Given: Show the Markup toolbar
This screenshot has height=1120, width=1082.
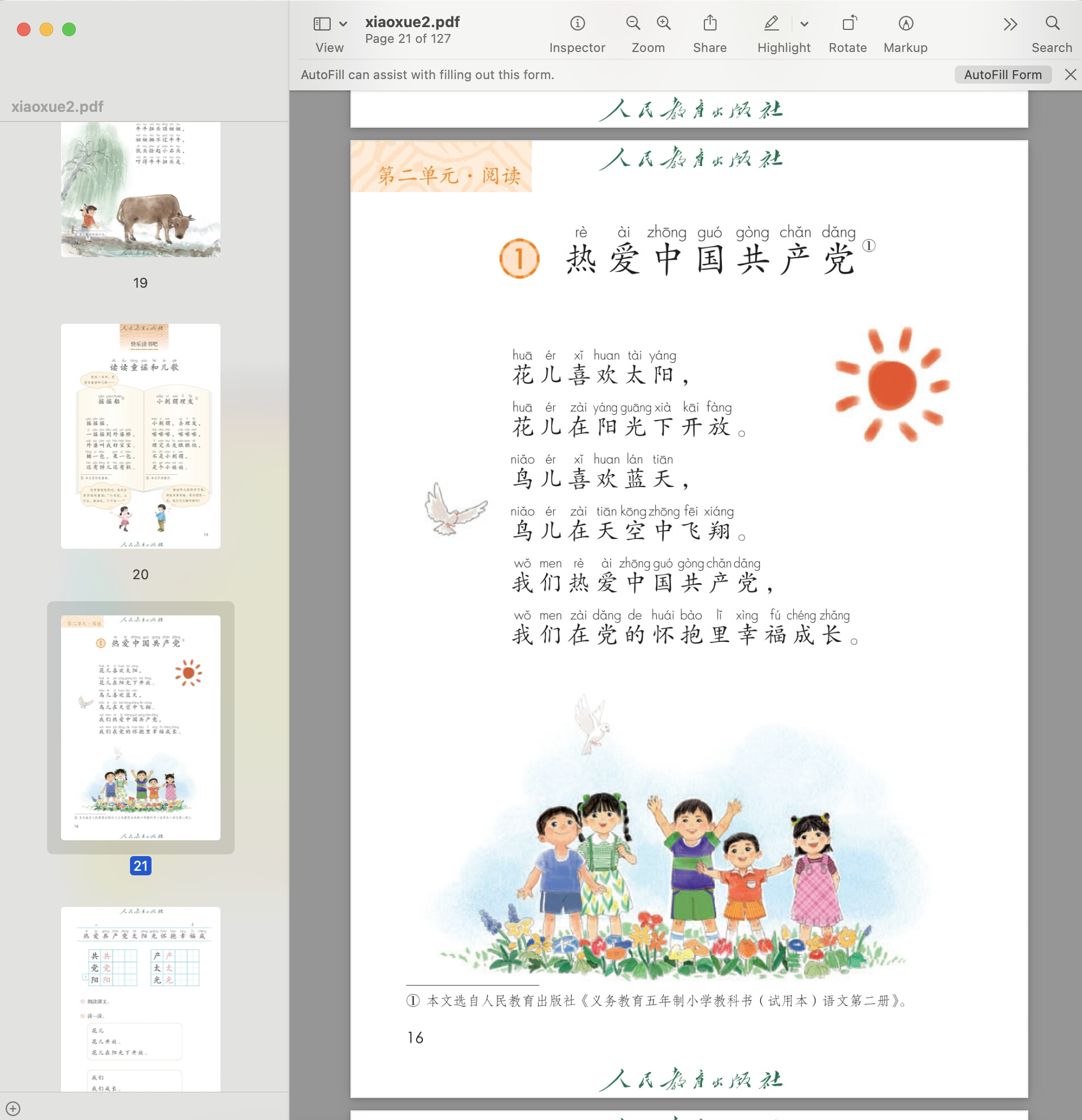Looking at the screenshot, I should point(906,23).
